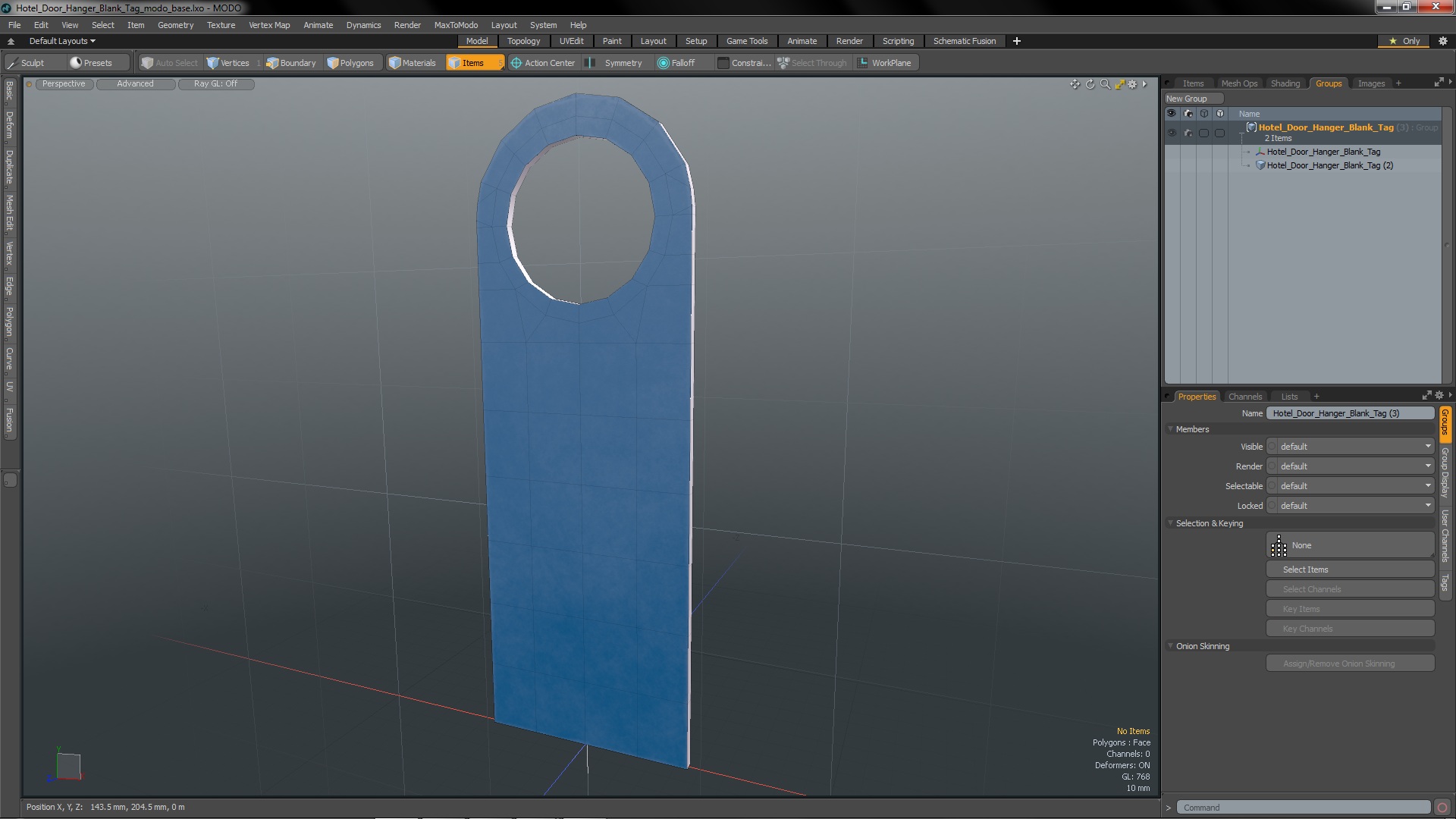Image resolution: width=1456 pixels, height=819 pixels.
Task: Select the Hotel_Door_Hanger_Blank_Tag locator item
Action: click(1323, 152)
